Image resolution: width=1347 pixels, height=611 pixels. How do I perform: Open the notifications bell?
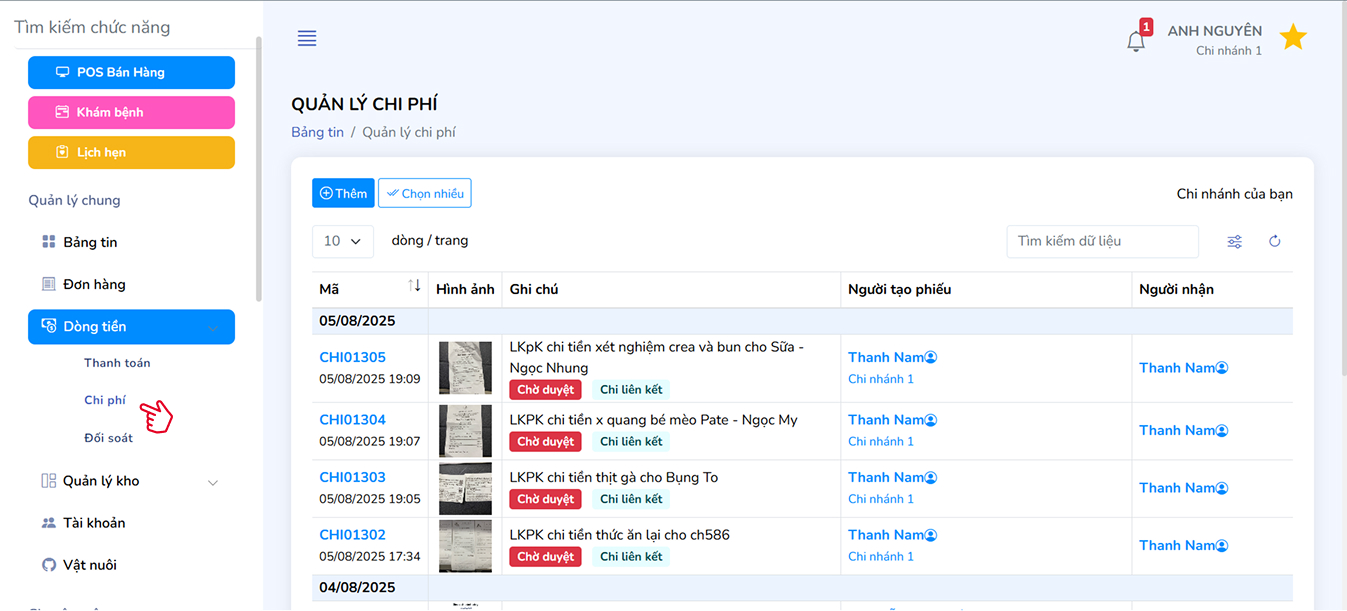(x=1136, y=40)
